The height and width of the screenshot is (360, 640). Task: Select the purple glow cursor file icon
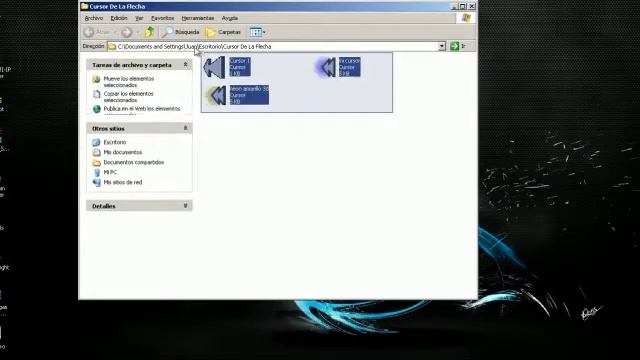325,67
